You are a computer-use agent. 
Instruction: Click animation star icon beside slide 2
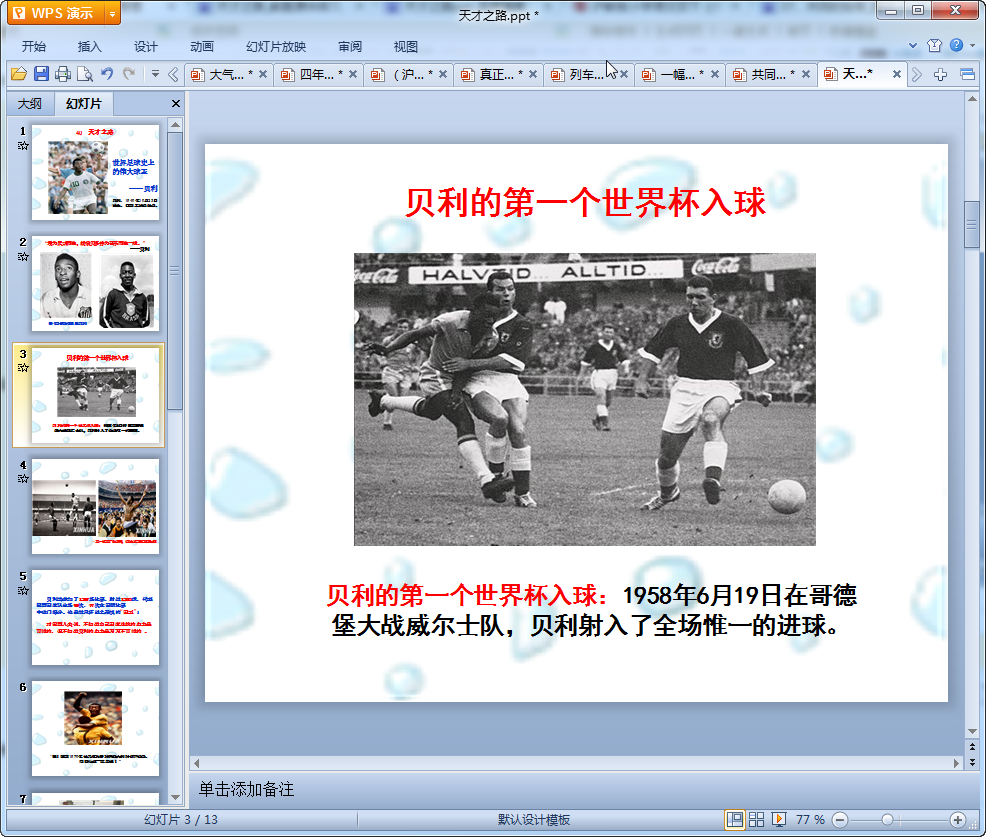click(x=23, y=257)
